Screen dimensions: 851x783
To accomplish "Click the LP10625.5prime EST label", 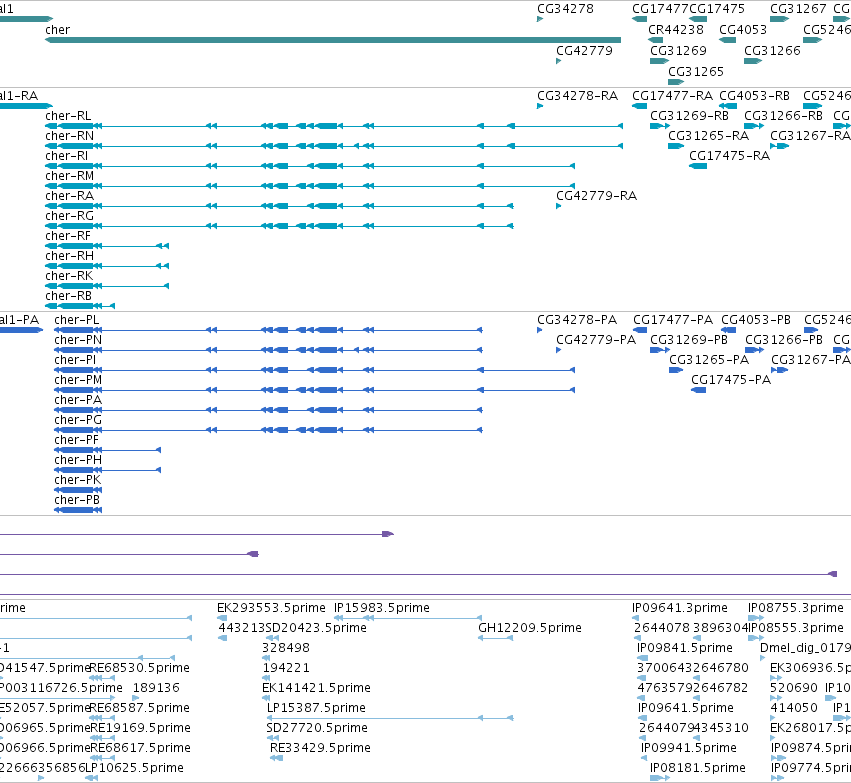I will (134, 768).
